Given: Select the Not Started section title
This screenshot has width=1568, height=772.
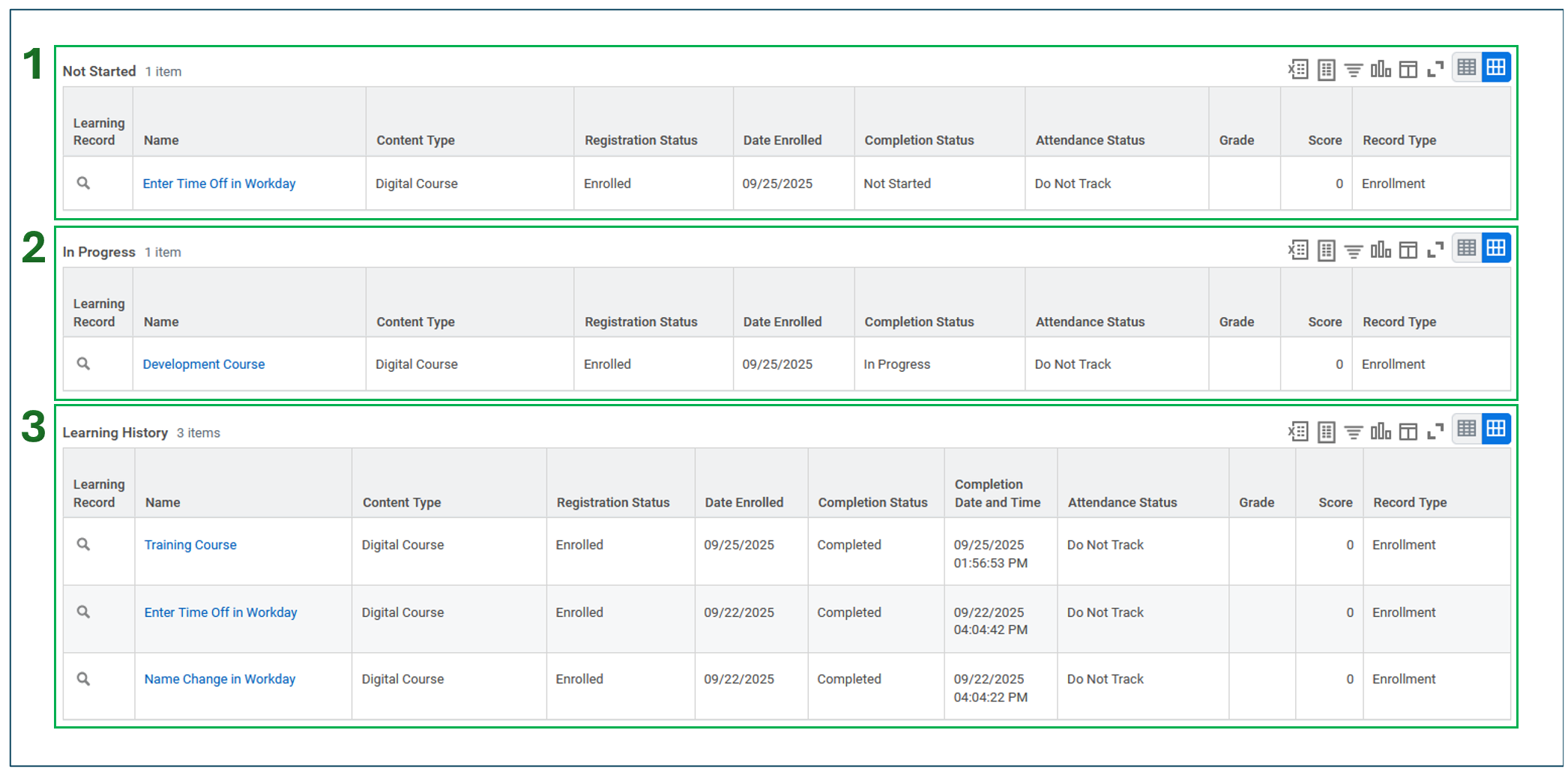Looking at the screenshot, I should pos(99,71).
